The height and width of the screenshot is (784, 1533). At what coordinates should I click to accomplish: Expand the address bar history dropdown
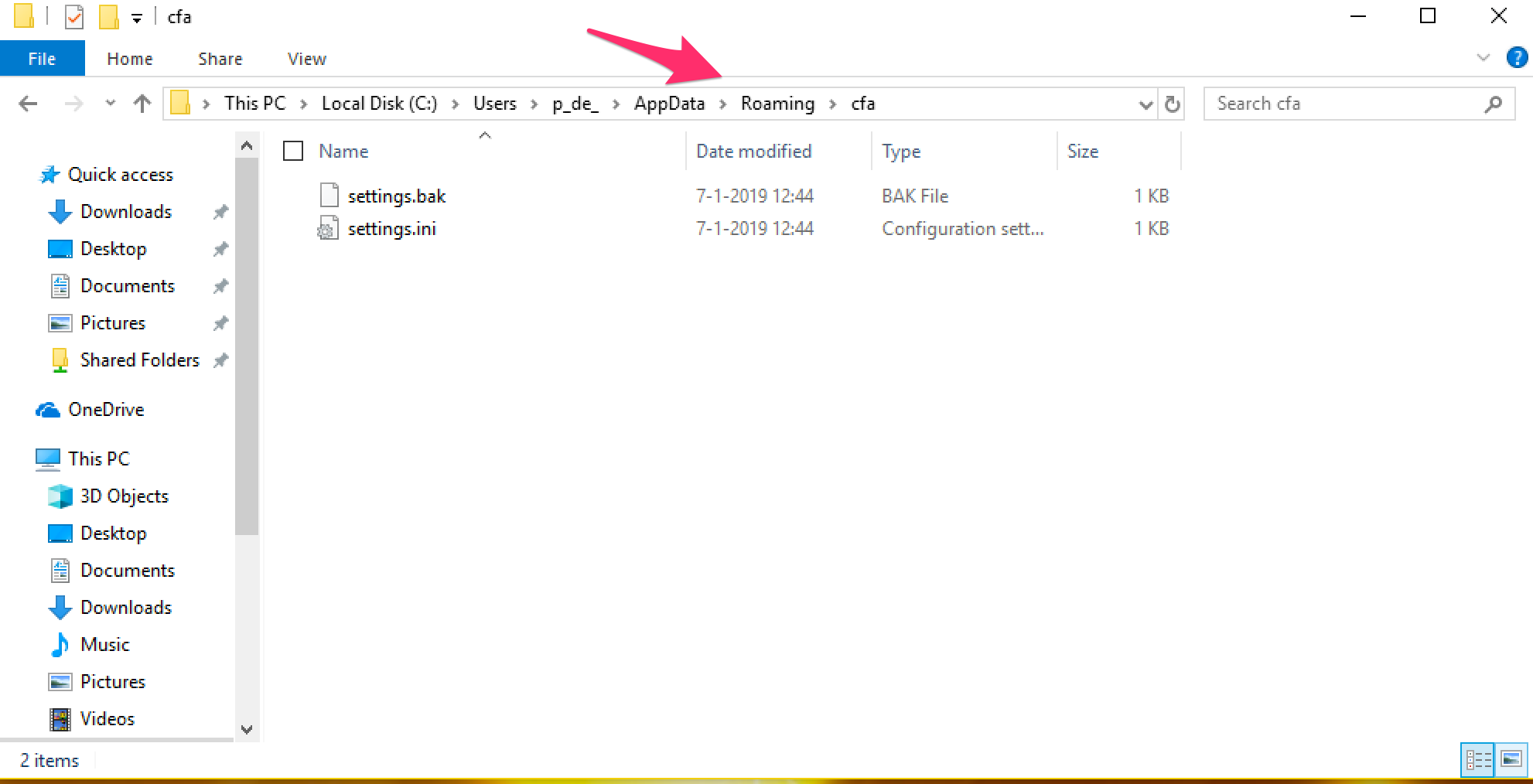tap(1145, 104)
